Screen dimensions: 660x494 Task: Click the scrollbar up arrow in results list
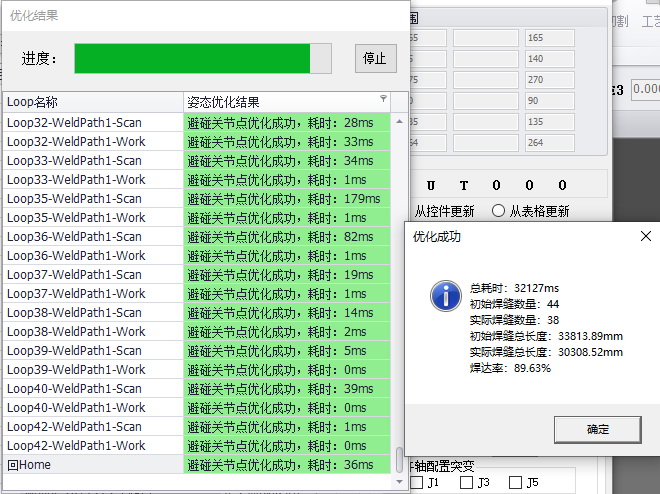click(x=400, y=121)
